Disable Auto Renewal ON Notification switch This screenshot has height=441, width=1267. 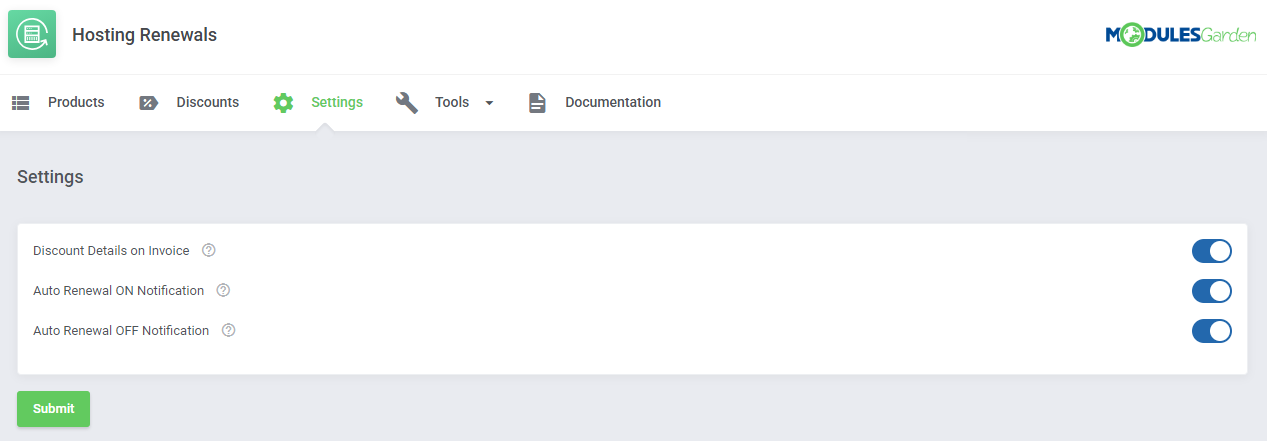coord(1211,291)
